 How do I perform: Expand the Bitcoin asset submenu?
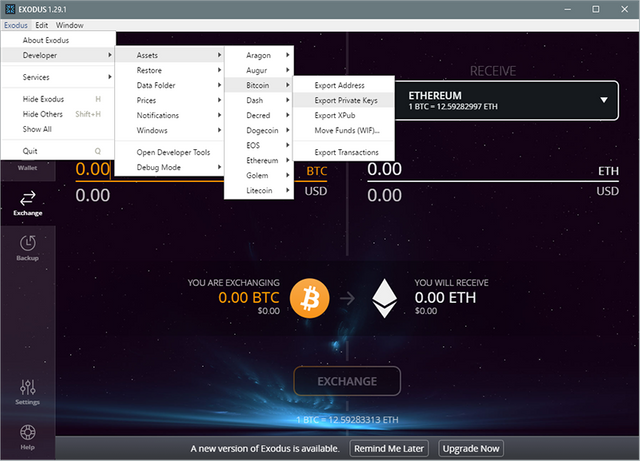pos(259,85)
